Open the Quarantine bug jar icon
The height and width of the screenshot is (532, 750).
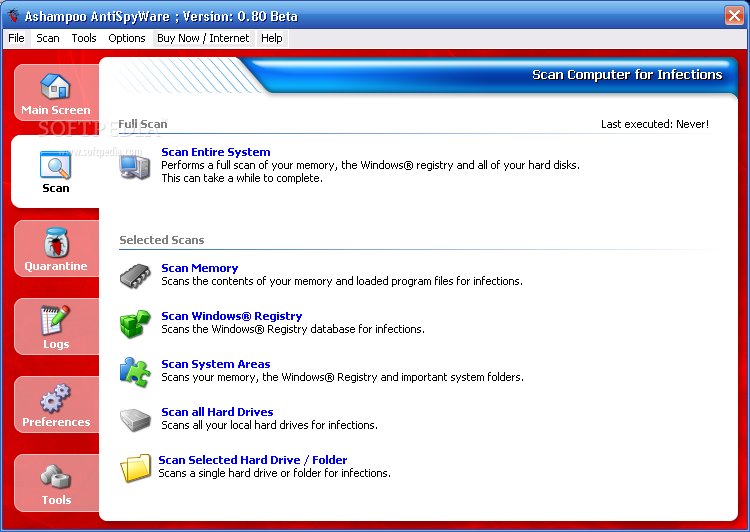pyautogui.click(x=56, y=243)
